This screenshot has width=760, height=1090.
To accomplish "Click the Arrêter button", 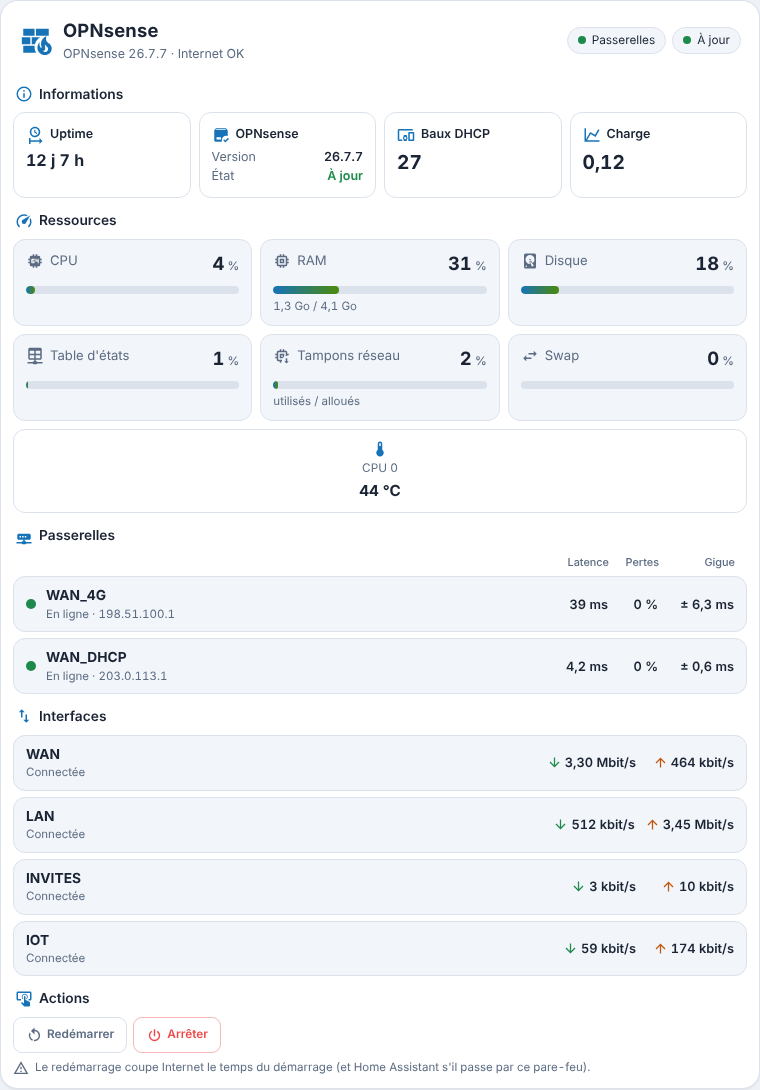I will 177,1034.
